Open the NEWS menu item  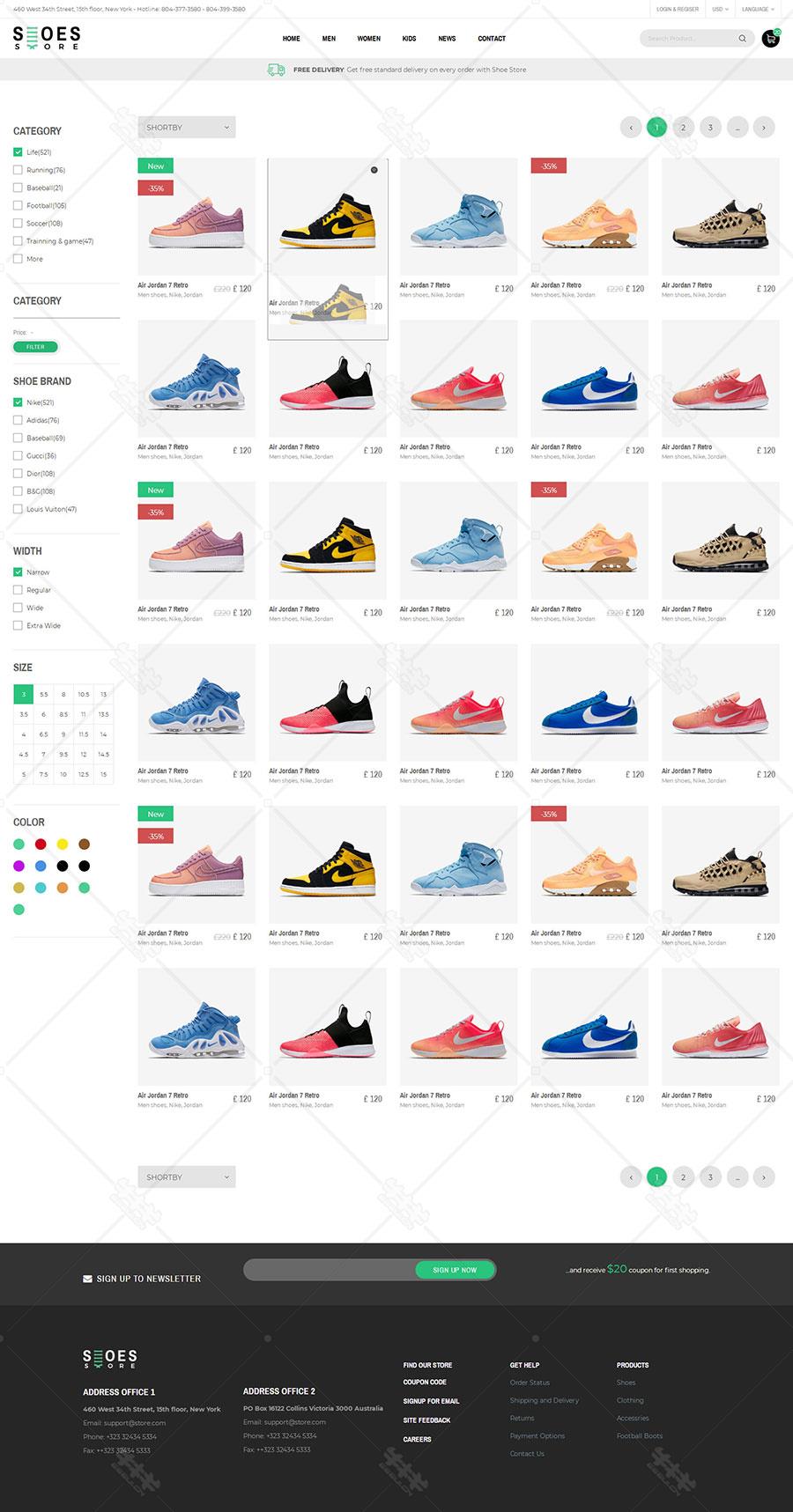coord(447,39)
